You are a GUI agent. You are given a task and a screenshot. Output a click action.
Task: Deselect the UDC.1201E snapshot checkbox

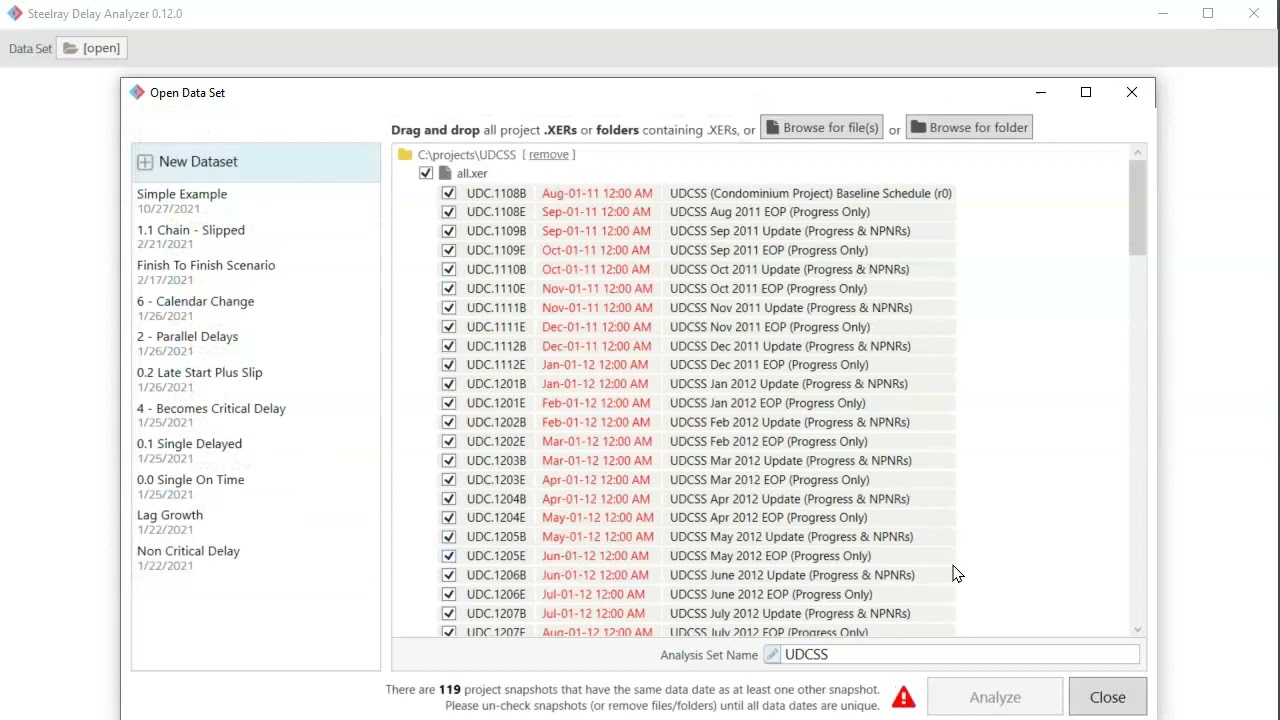(449, 403)
